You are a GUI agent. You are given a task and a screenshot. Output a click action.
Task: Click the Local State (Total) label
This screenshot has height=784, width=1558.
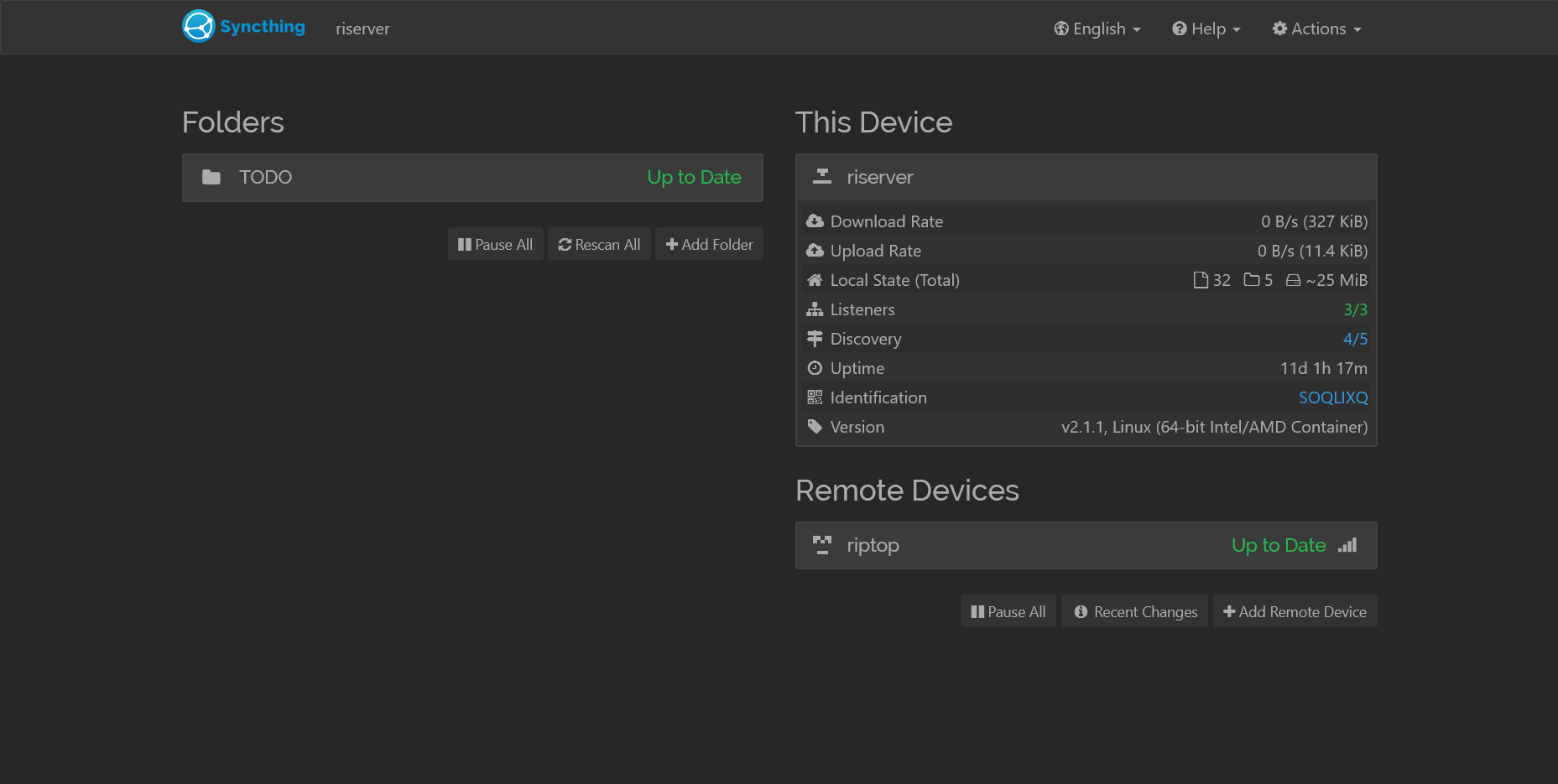(894, 280)
